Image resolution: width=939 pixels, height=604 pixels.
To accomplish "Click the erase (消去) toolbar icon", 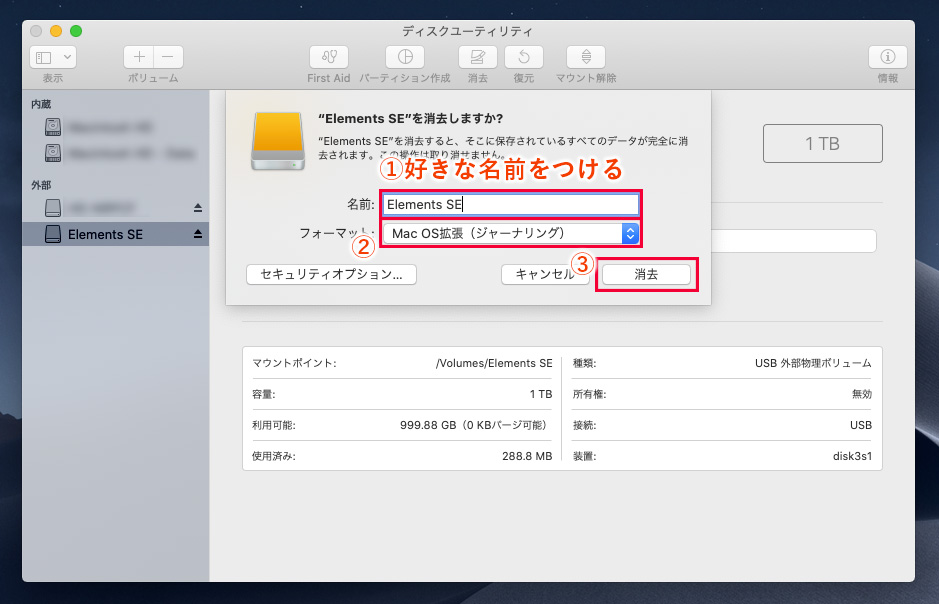I will coord(477,57).
